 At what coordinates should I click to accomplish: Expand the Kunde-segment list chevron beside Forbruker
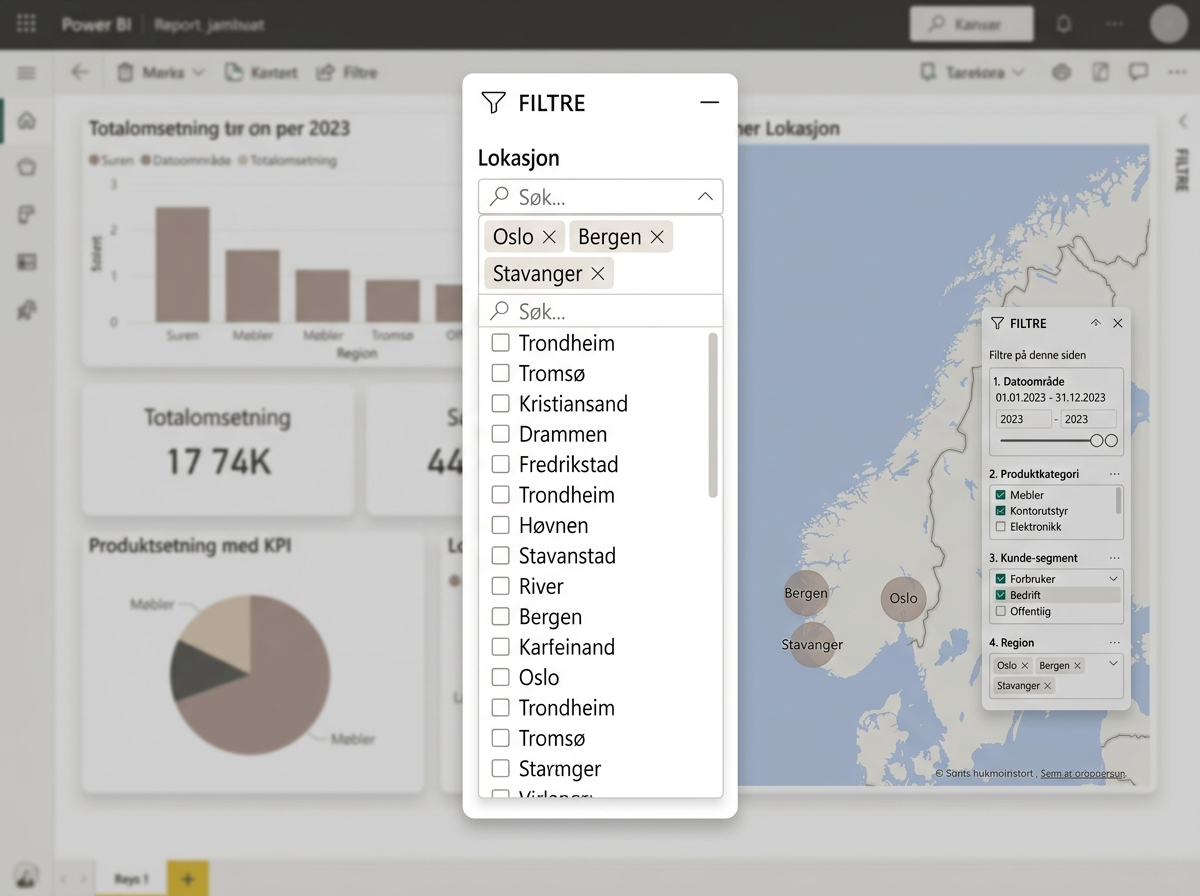(x=1113, y=579)
